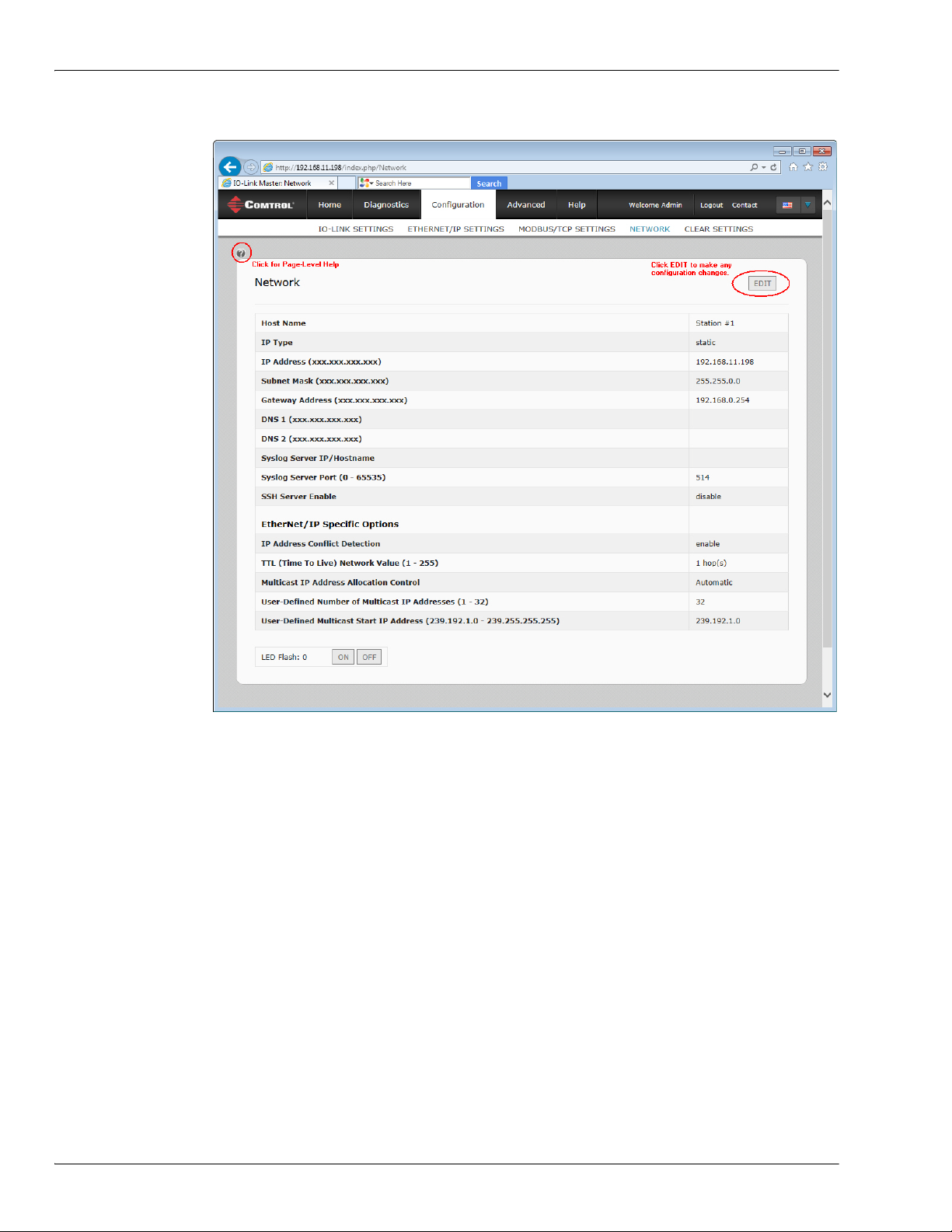952x1232 pixels.
Task: Expand the language dropdown arrow
Action: 807,205
